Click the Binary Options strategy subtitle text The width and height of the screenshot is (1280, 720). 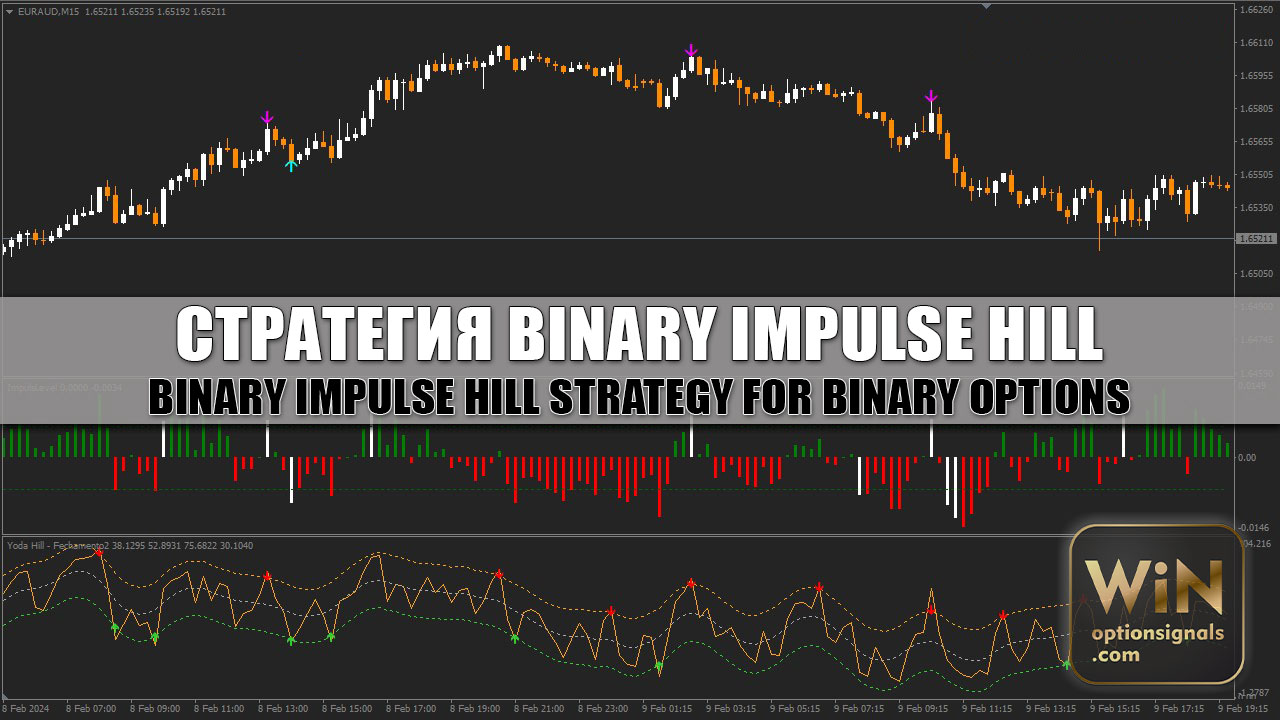pos(640,397)
